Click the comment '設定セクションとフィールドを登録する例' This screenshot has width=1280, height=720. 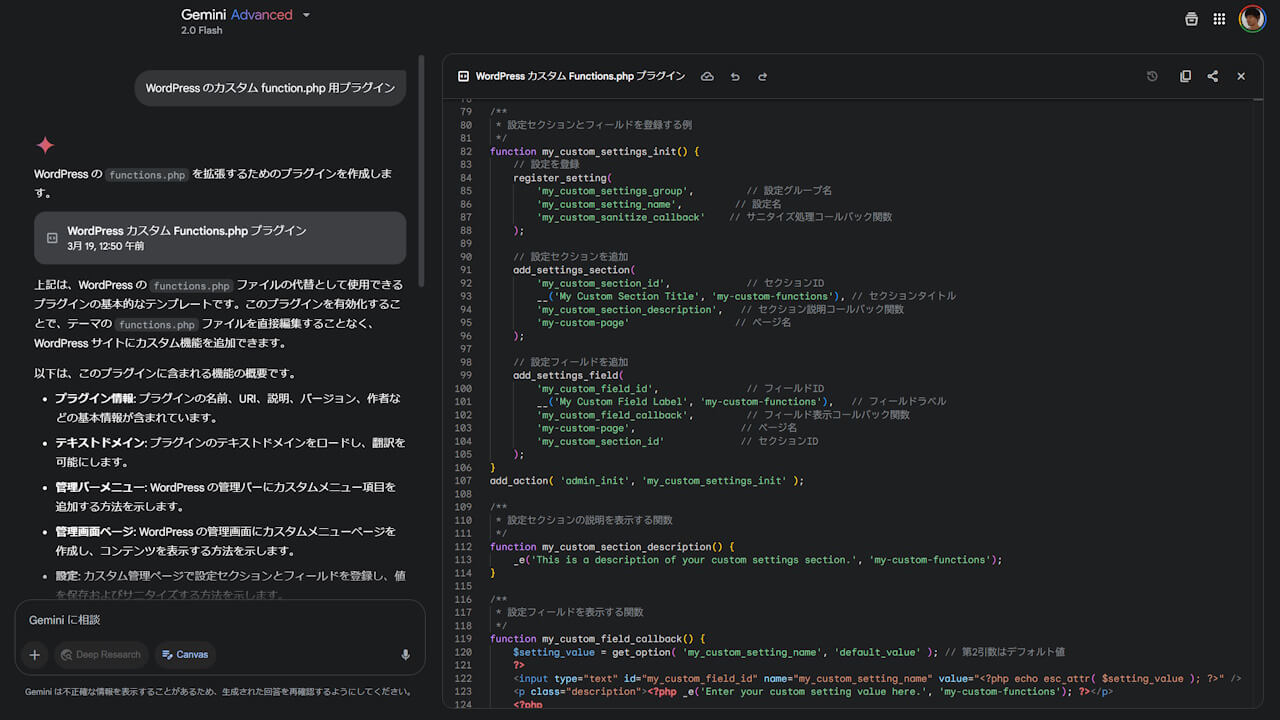[x=599, y=125]
